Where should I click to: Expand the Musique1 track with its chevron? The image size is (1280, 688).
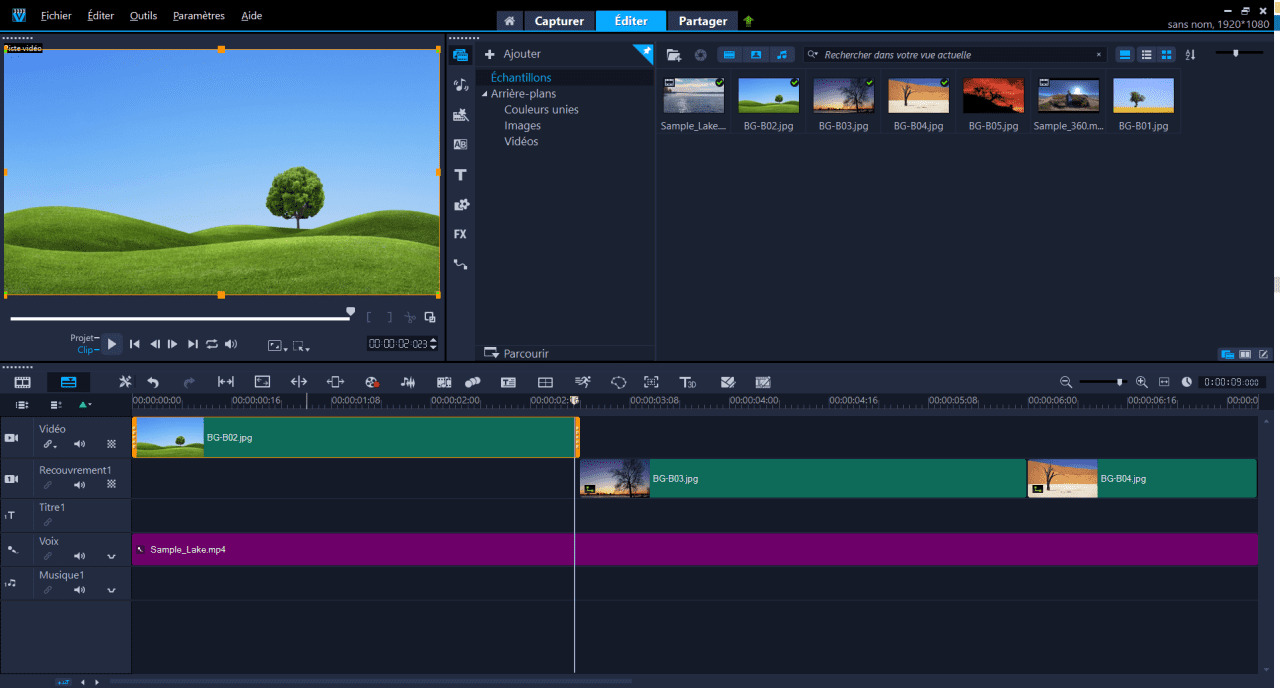(112, 590)
